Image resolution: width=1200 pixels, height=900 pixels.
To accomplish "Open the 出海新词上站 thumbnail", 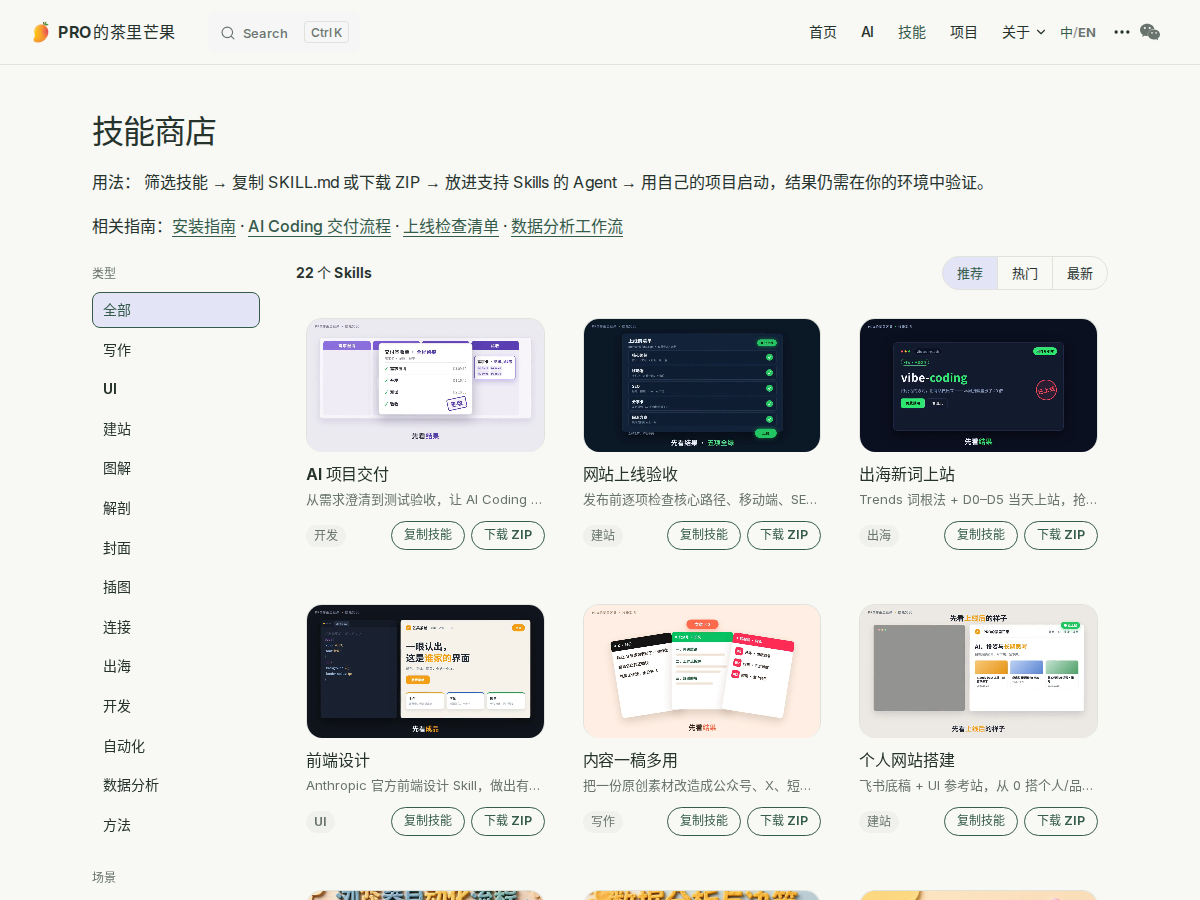I will [978, 385].
